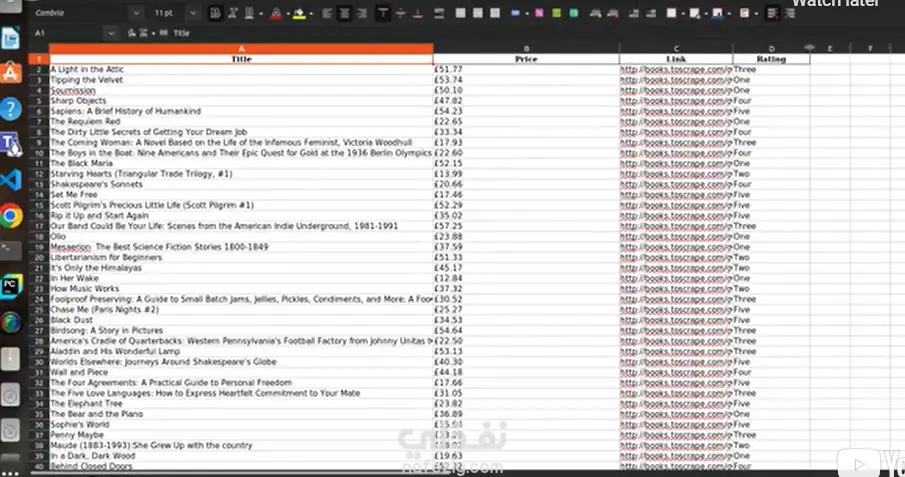Open the font size dropdown

(193, 13)
